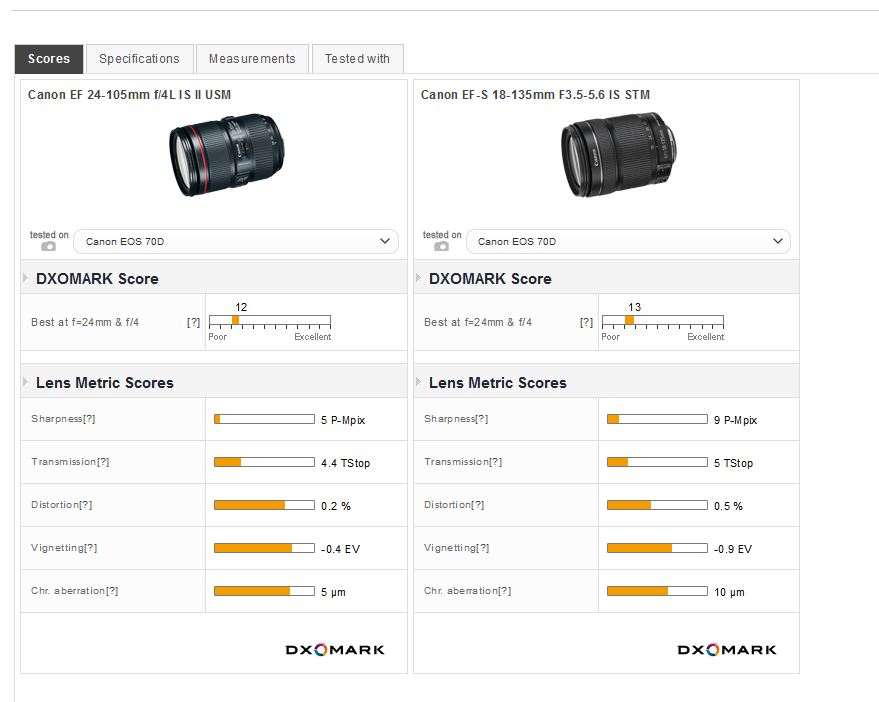This screenshot has width=879, height=702.
Task: Open Transmission[?] help for EF 24-105mm
Action: tap(103, 462)
